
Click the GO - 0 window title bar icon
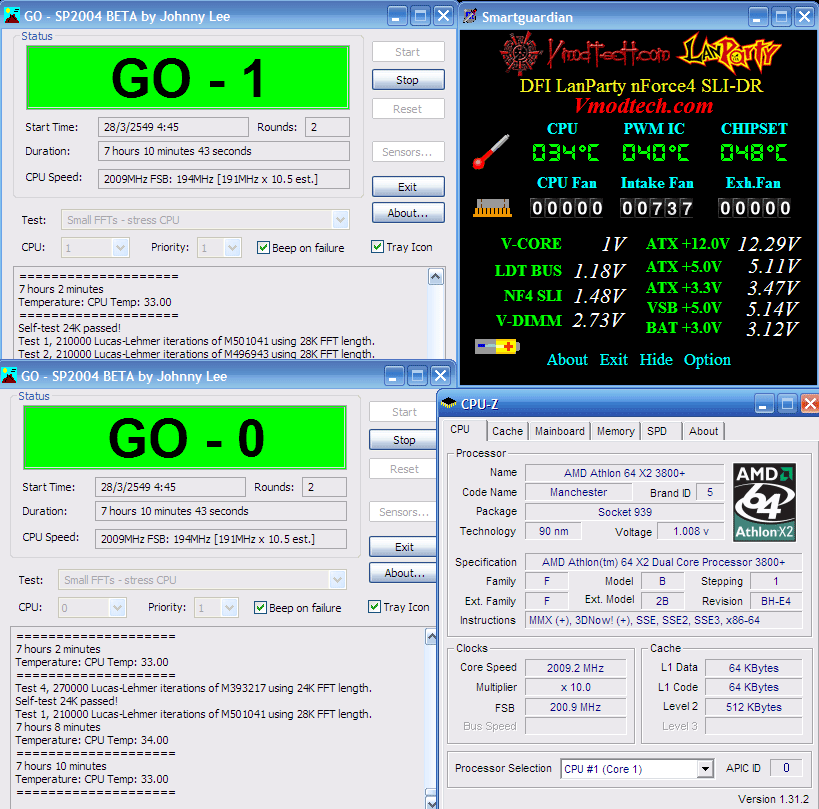point(9,376)
